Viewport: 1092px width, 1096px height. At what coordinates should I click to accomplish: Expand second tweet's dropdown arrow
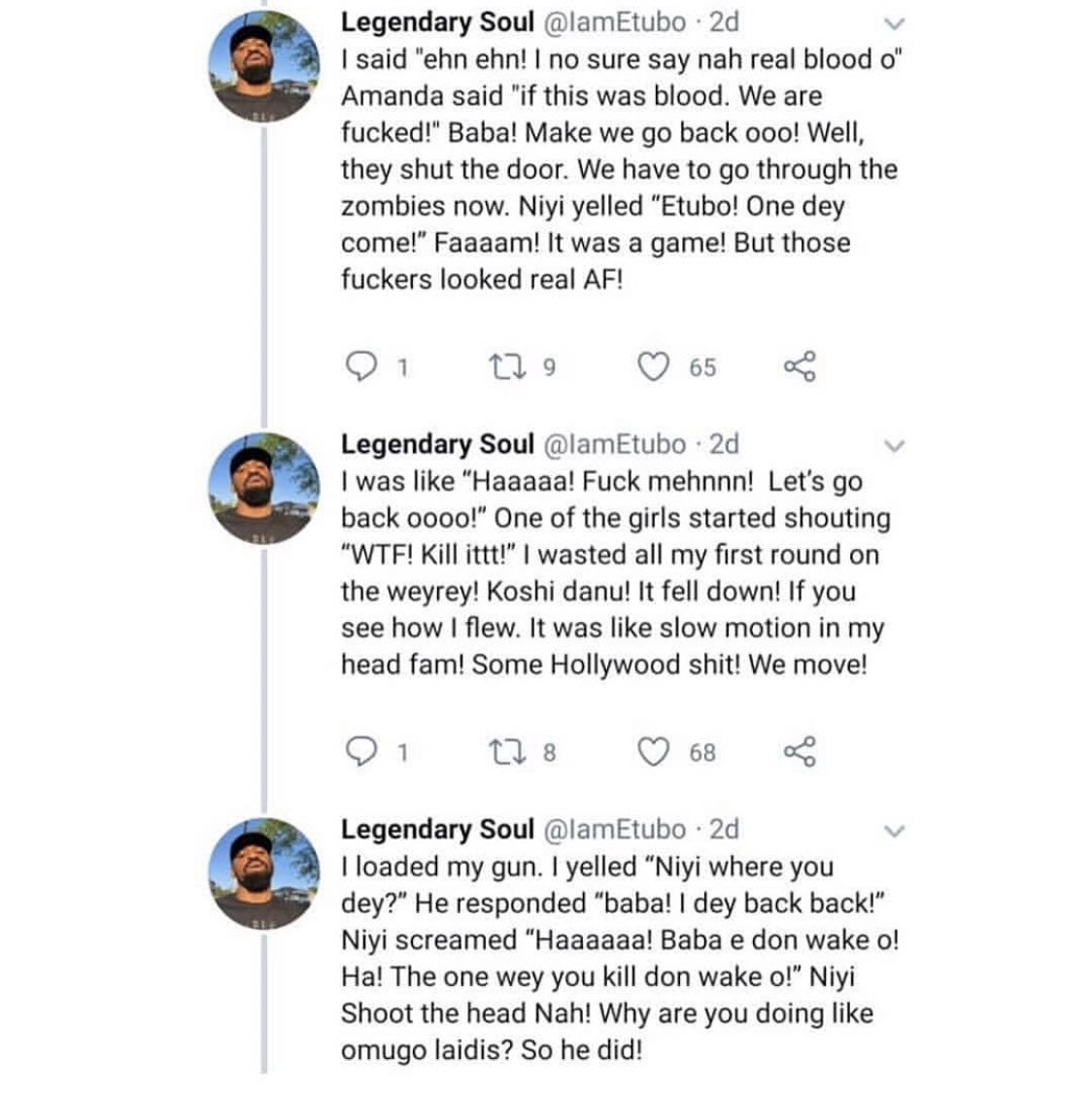(x=897, y=446)
